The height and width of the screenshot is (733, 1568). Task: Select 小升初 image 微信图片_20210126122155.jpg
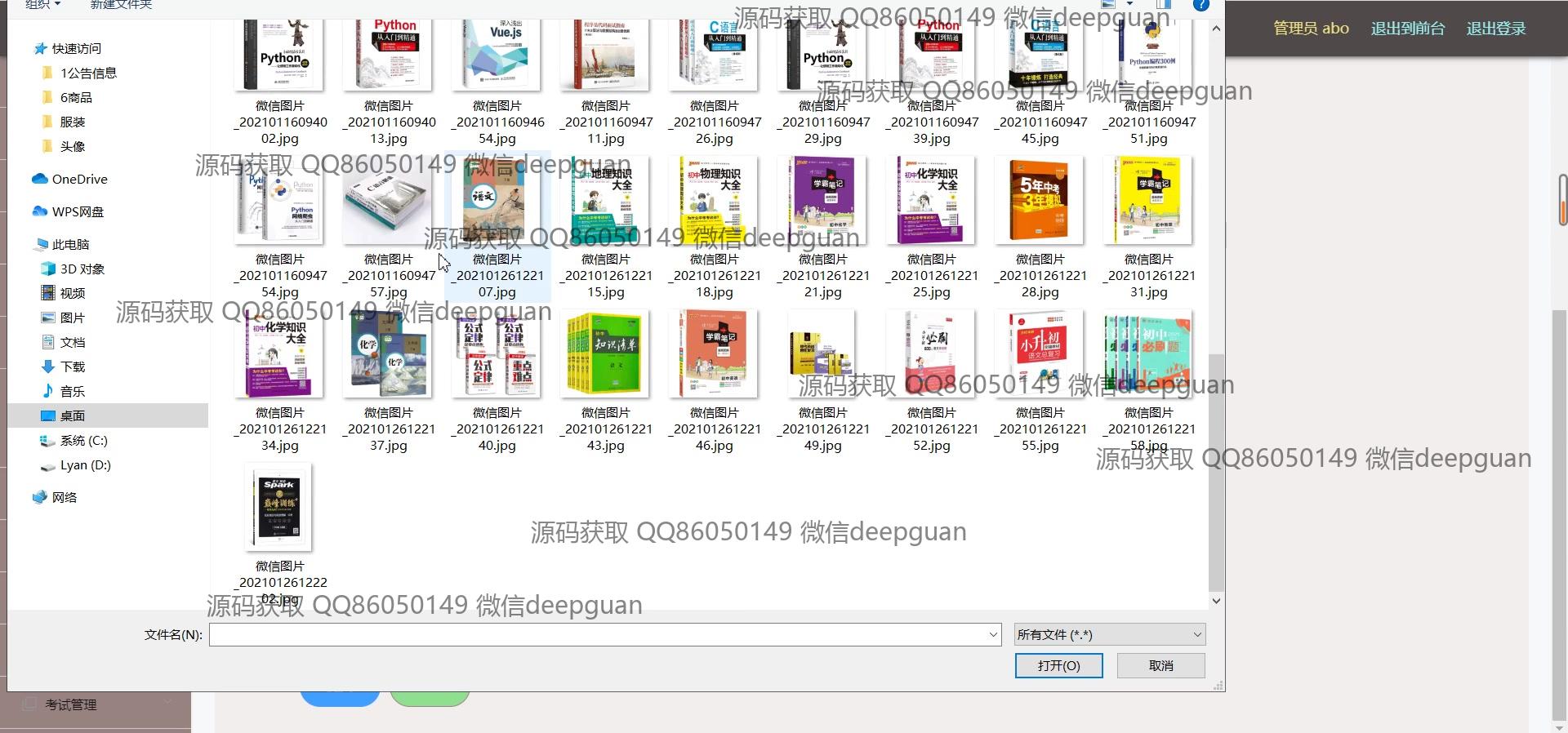coord(1040,380)
